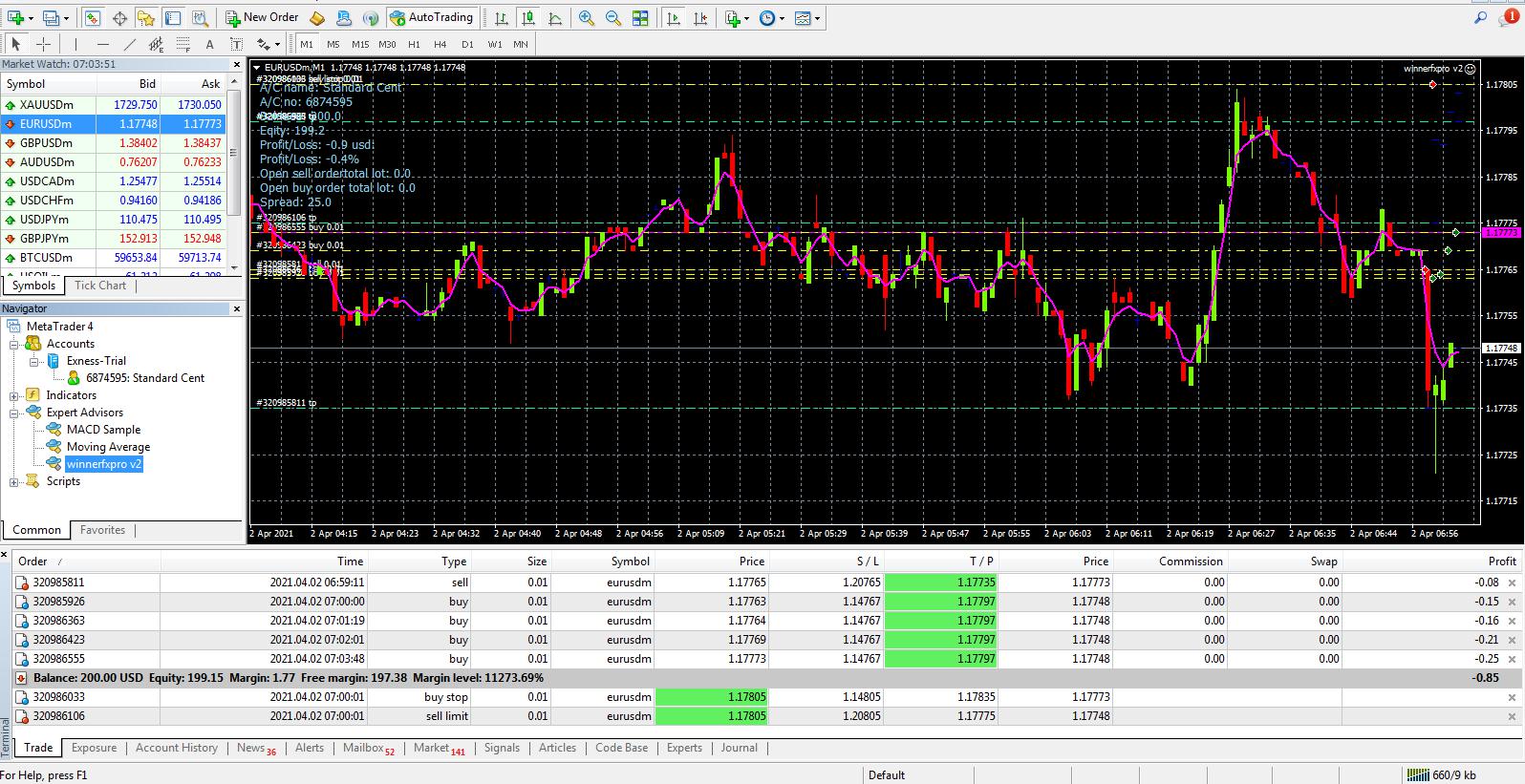Open the chart templates dropdown arrow
Image resolution: width=1525 pixels, height=784 pixels.
(819, 18)
